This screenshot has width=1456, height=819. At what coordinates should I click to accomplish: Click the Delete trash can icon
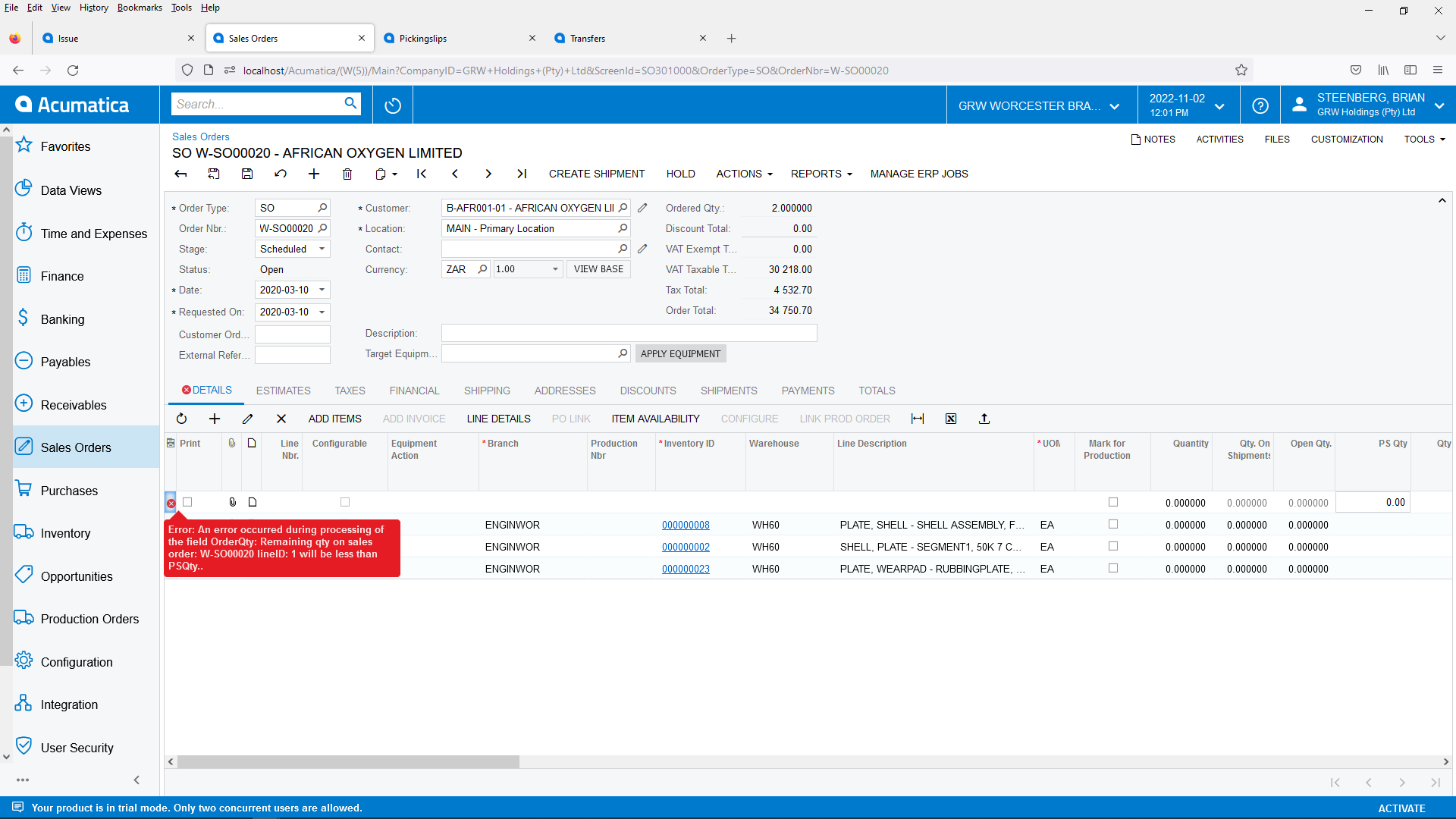(347, 174)
